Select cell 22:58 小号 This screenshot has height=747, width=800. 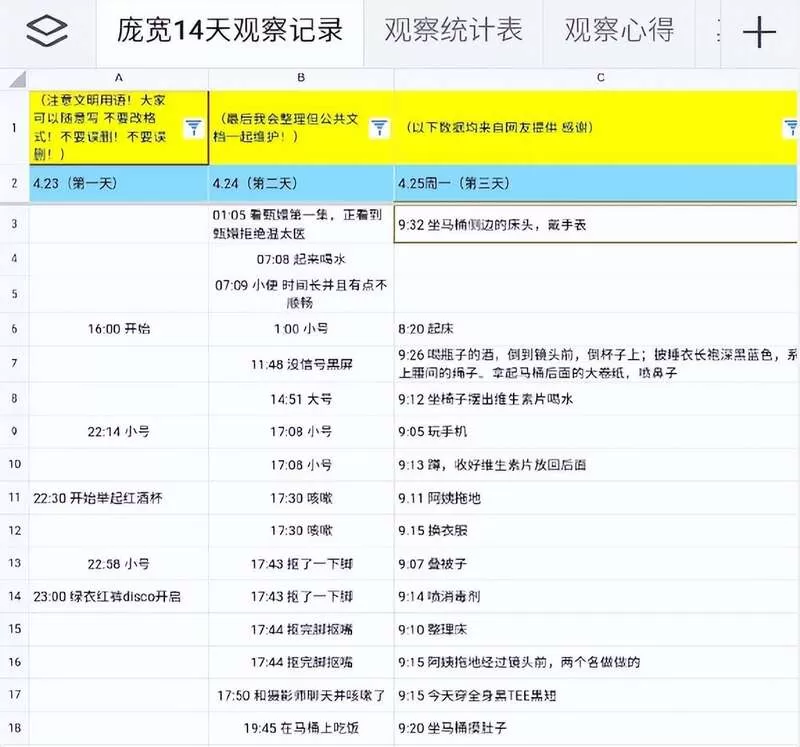click(x=118, y=564)
